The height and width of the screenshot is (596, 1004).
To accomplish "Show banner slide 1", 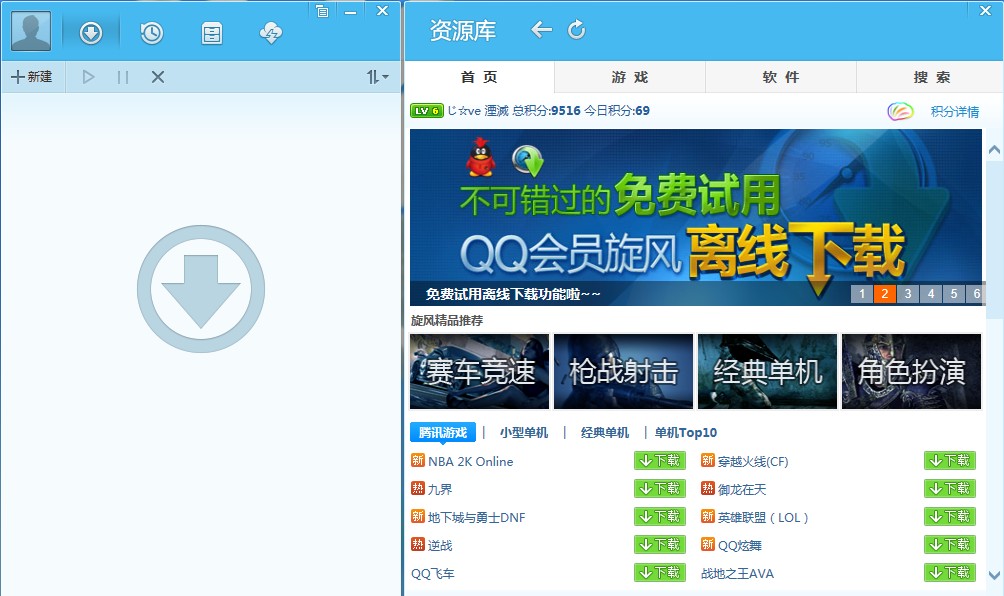I will tap(862, 294).
